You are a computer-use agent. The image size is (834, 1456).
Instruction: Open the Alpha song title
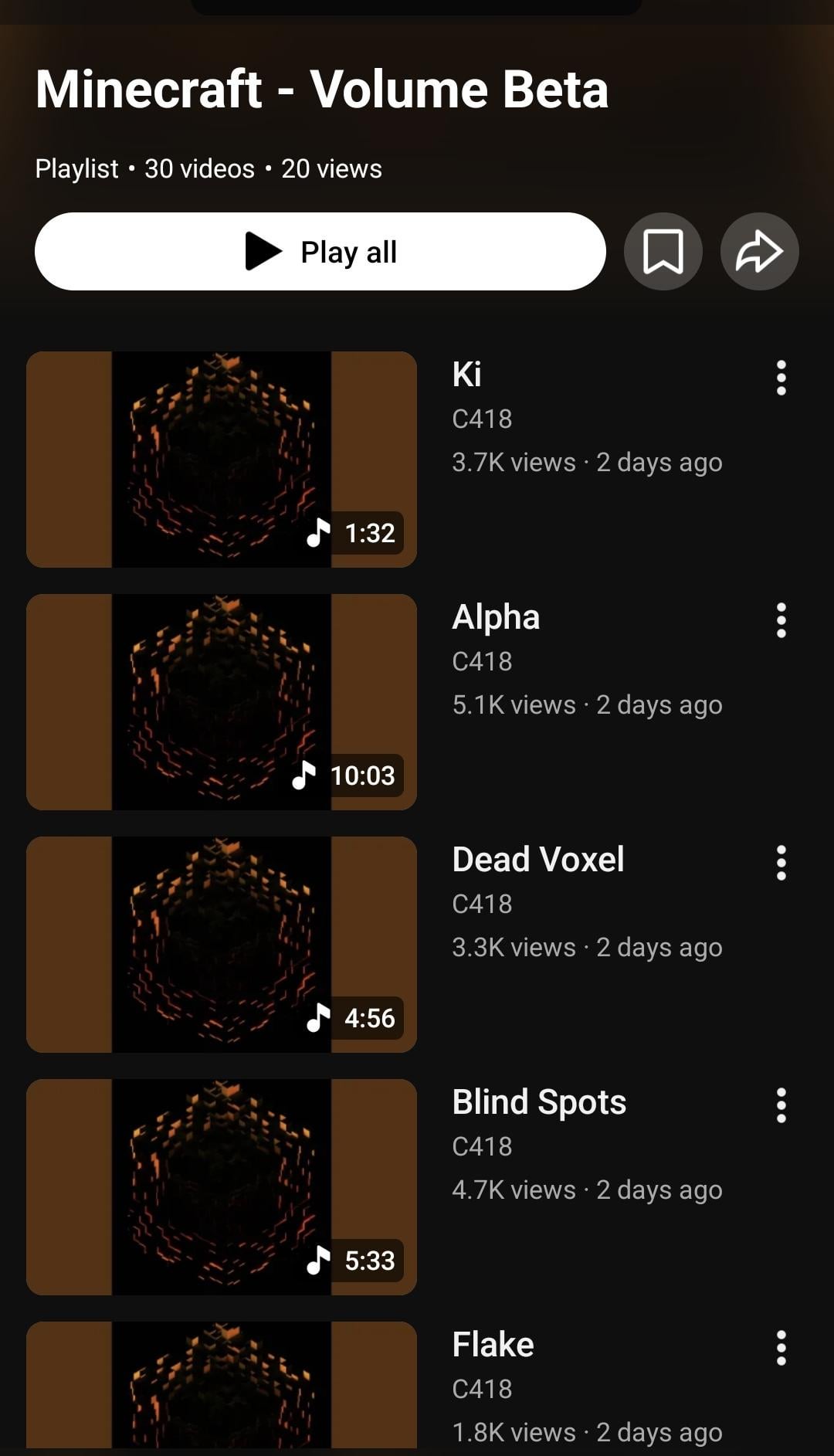point(496,617)
